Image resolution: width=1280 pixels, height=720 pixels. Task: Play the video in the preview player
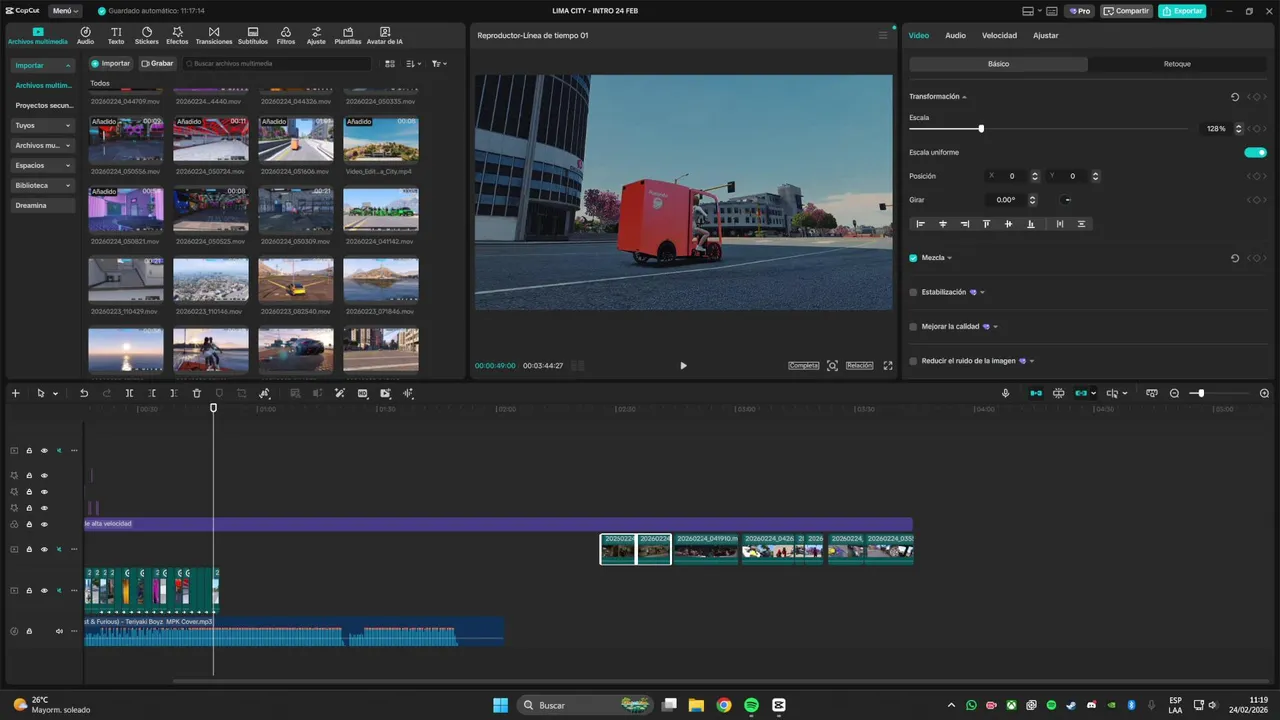[x=683, y=366]
